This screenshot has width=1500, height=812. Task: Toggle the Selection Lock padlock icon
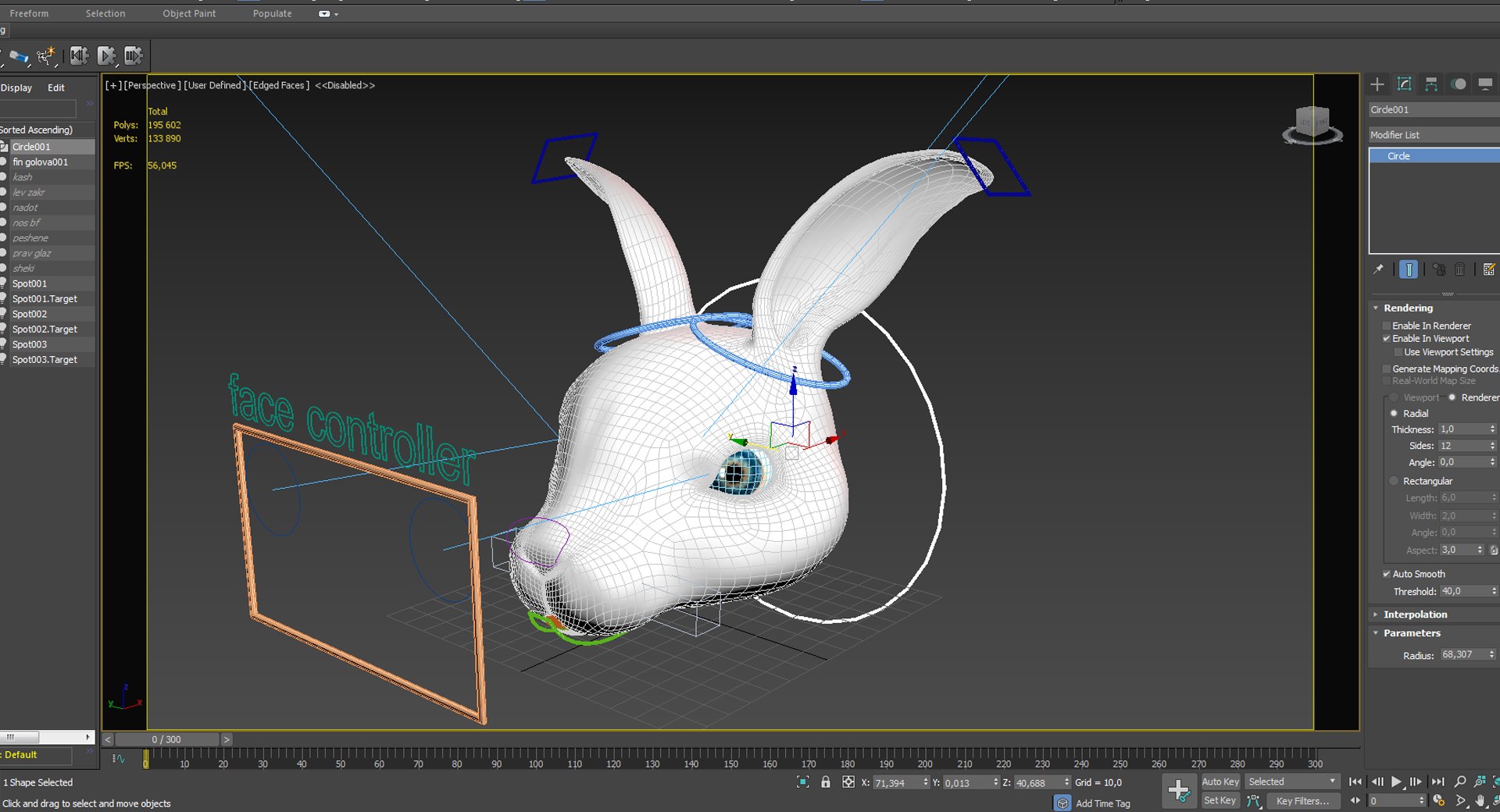(x=826, y=782)
